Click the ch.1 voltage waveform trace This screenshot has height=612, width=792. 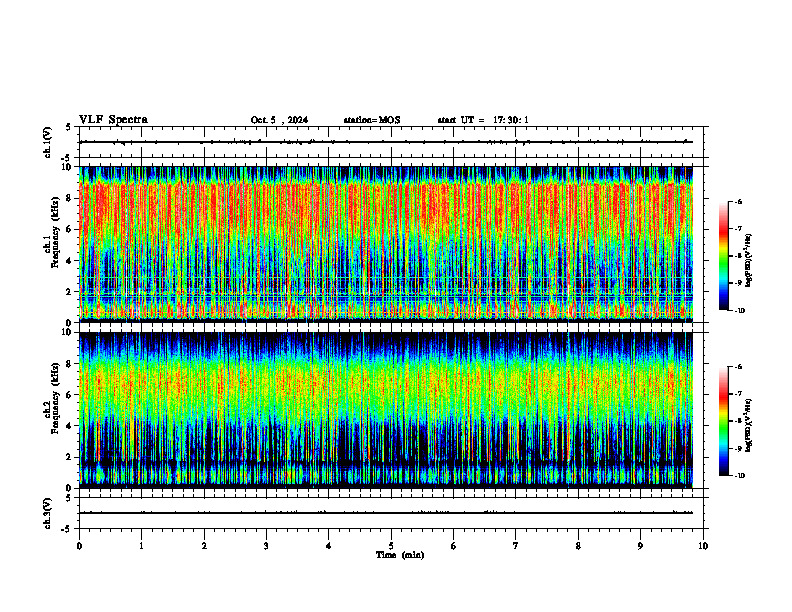click(x=386, y=142)
